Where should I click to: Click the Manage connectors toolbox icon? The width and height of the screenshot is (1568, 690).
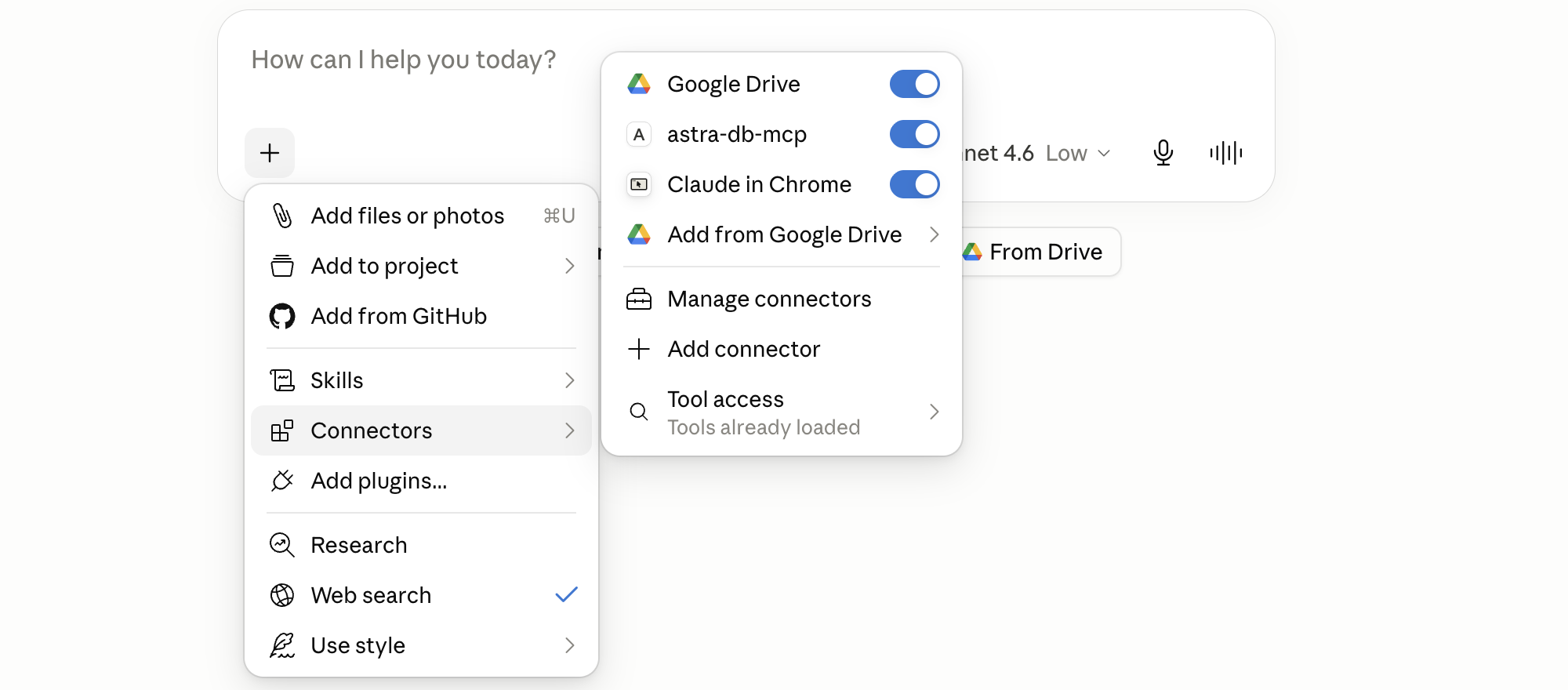point(639,299)
